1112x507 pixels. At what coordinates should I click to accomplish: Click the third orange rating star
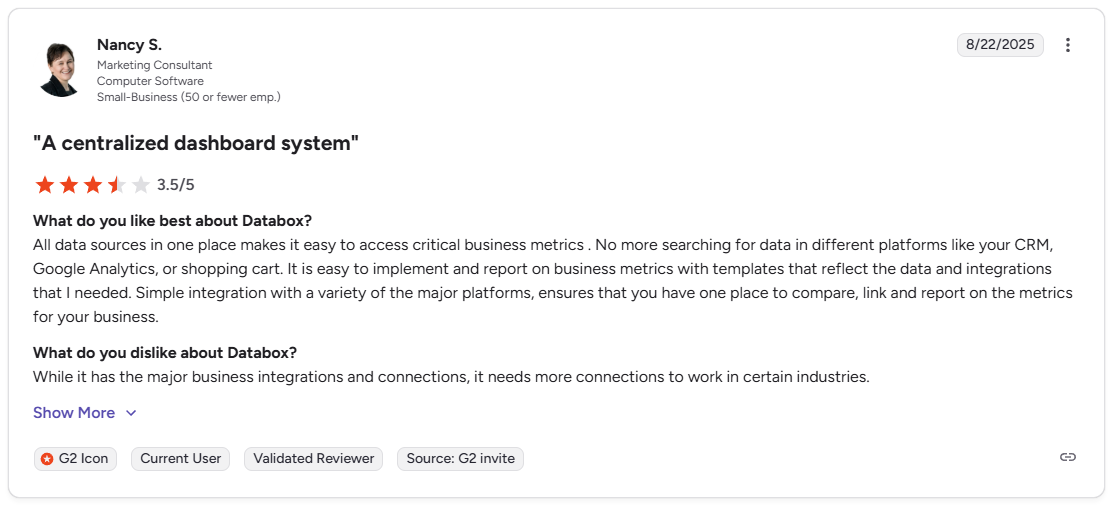click(93, 185)
